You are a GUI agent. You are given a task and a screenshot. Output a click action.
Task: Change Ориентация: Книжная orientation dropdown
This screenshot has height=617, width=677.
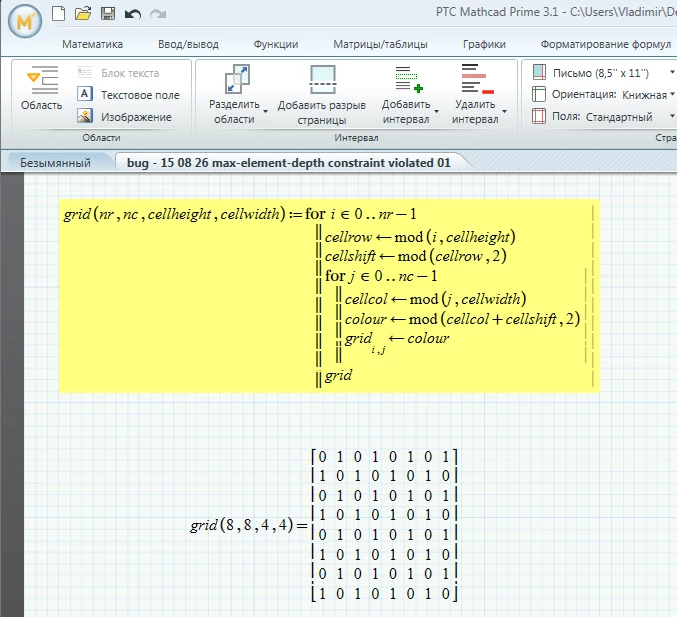pyautogui.click(x=603, y=95)
